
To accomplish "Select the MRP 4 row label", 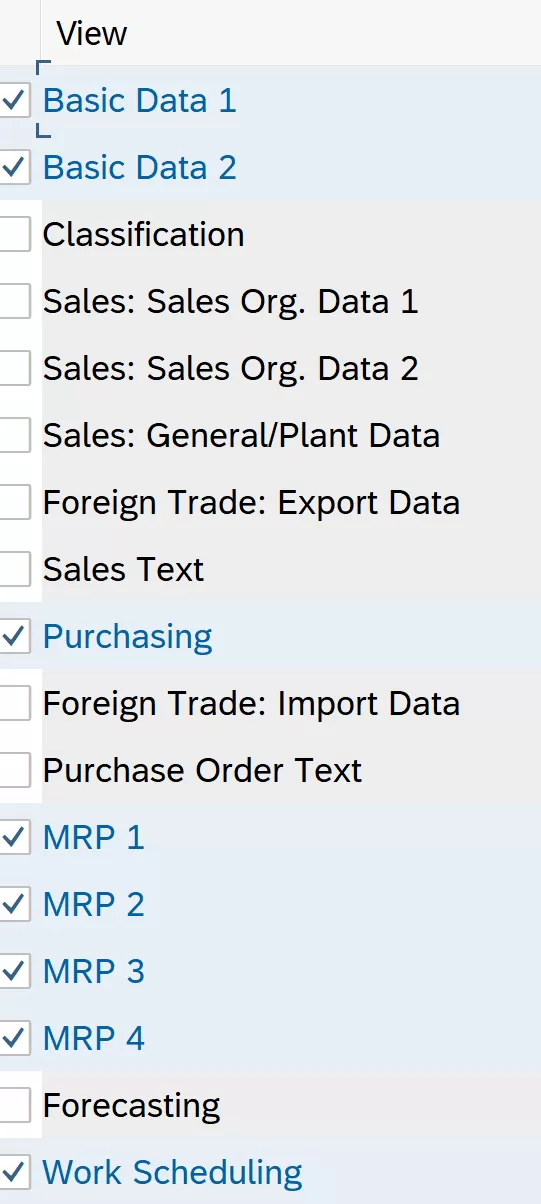I will point(94,1038).
